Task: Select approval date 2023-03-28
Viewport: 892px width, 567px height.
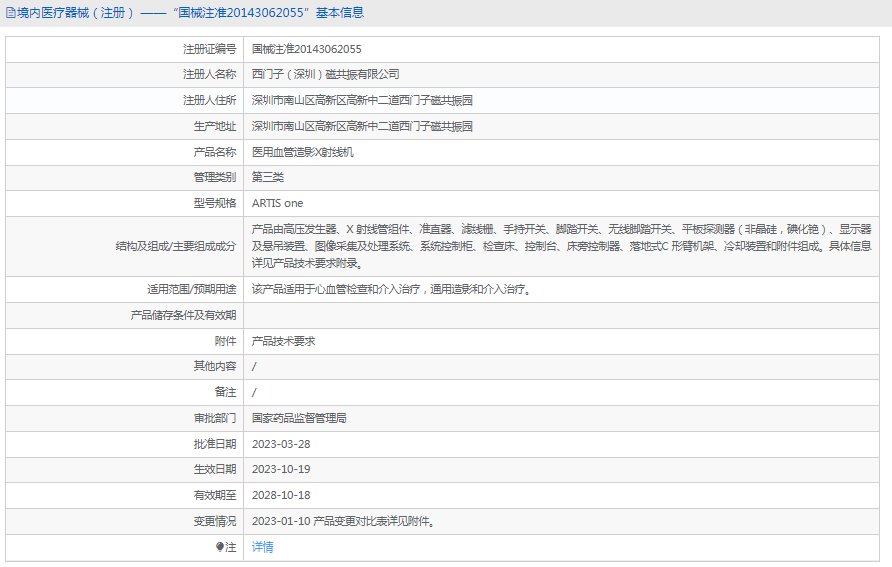Action: coord(281,444)
